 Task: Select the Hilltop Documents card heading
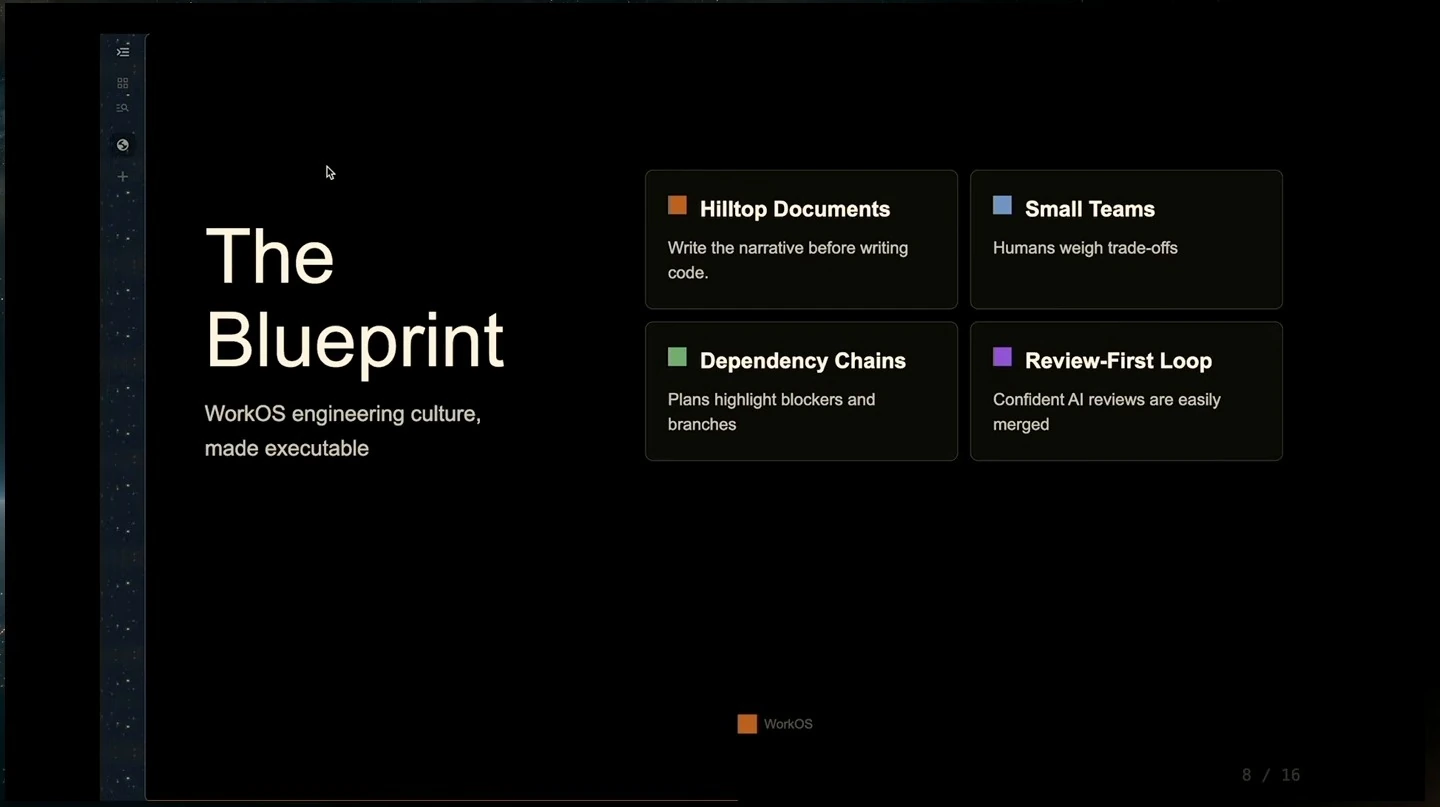click(795, 209)
